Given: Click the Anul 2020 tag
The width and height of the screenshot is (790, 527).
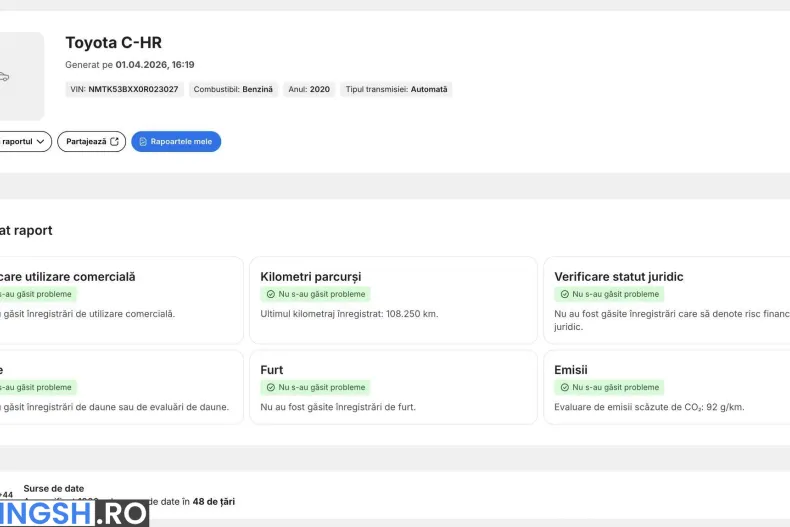Looking at the screenshot, I should [309, 89].
